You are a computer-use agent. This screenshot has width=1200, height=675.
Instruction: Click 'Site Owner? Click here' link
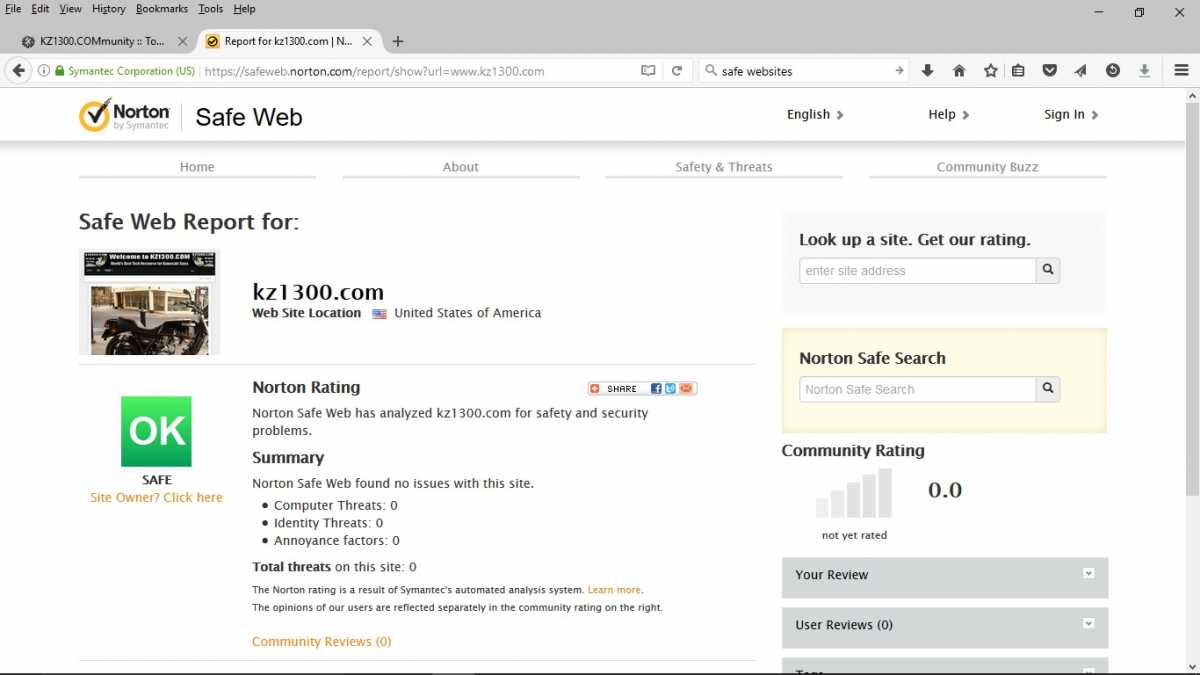pyautogui.click(x=156, y=498)
